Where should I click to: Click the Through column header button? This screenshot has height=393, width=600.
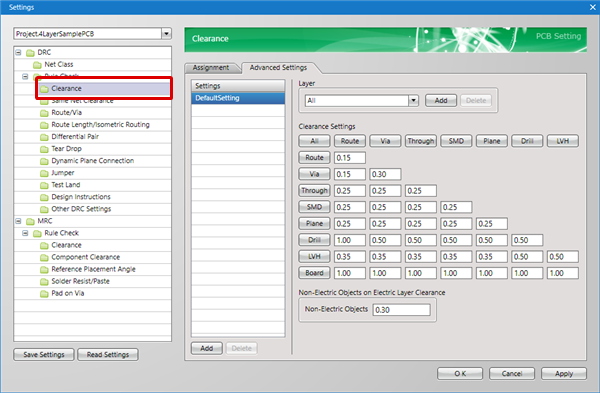click(421, 141)
